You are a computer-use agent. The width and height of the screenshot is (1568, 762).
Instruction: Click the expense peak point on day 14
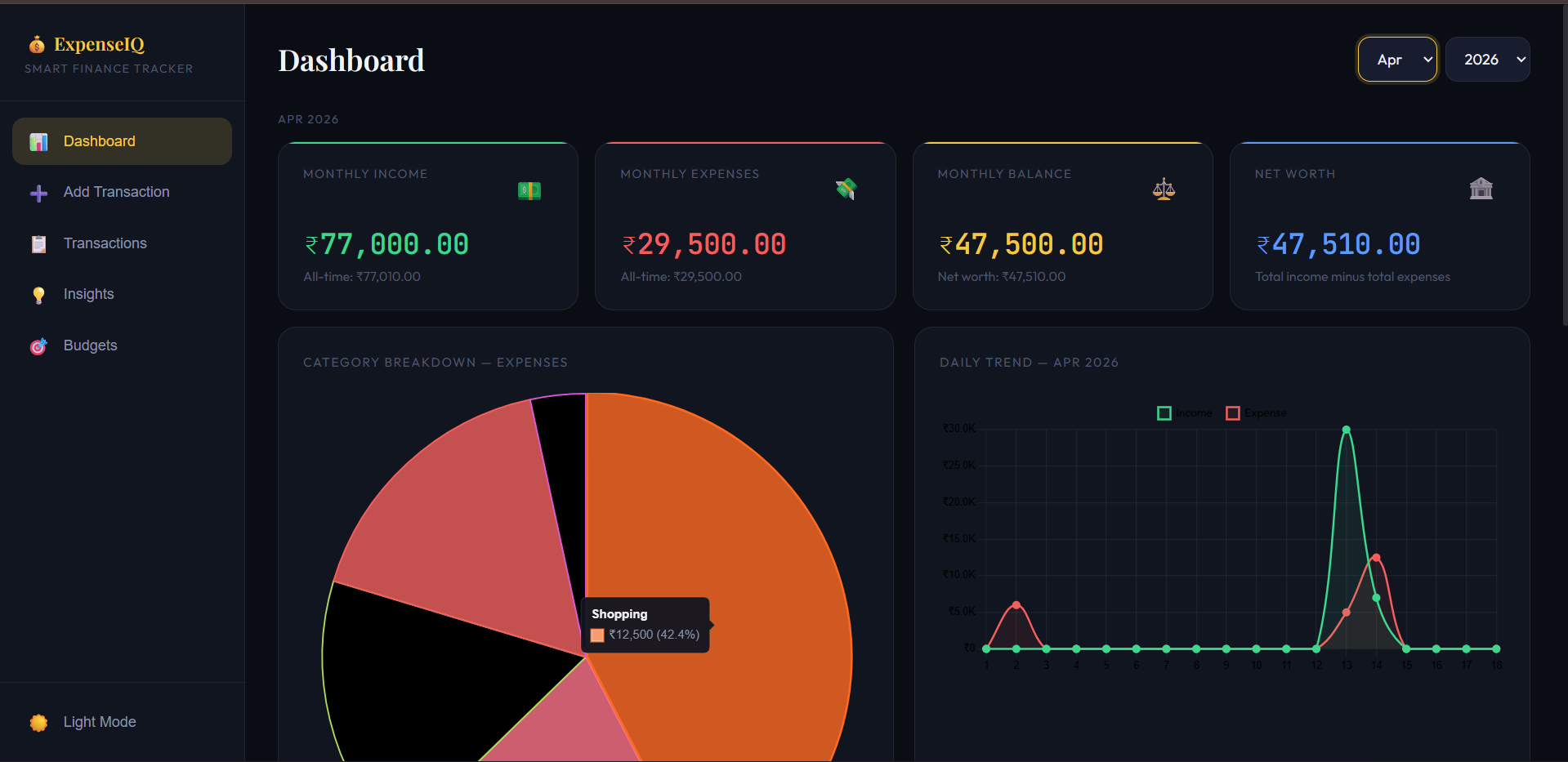point(1377,558)
